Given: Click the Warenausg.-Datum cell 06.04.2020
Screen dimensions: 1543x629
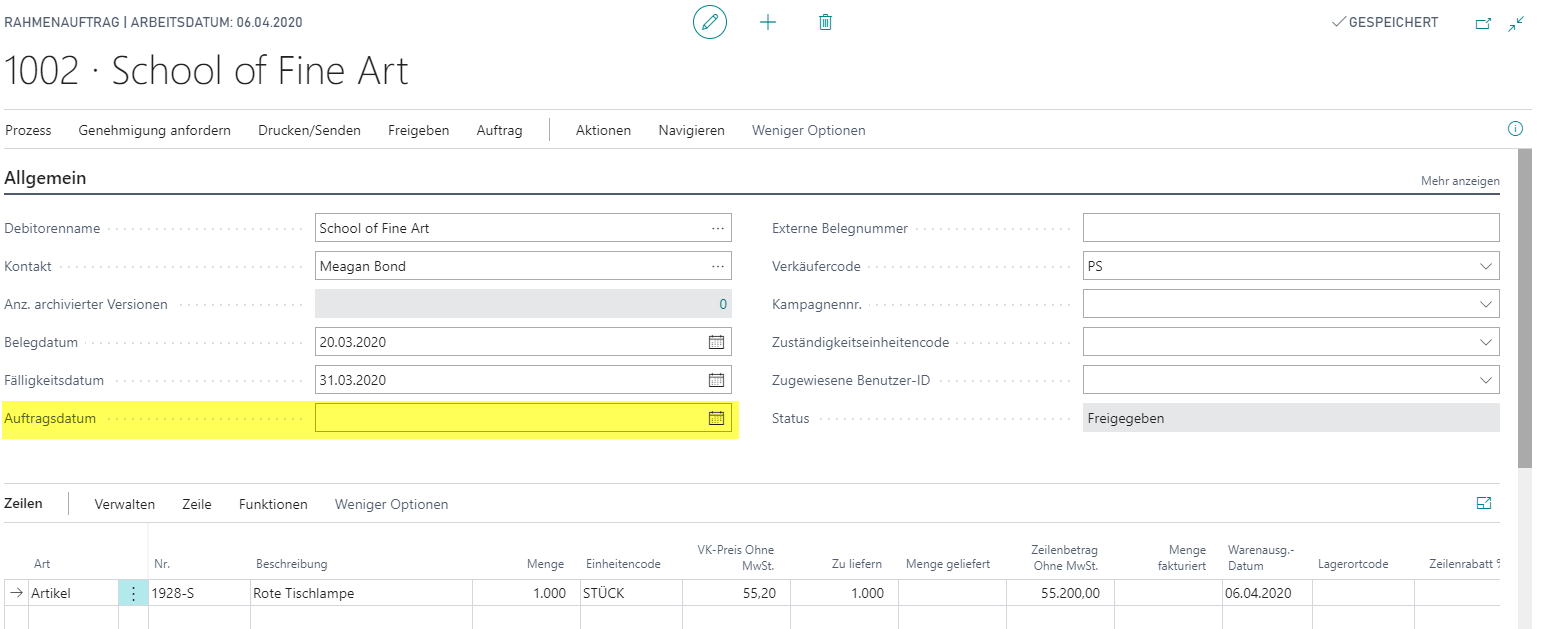Looking at the screenshot, I should (1266, 593).
